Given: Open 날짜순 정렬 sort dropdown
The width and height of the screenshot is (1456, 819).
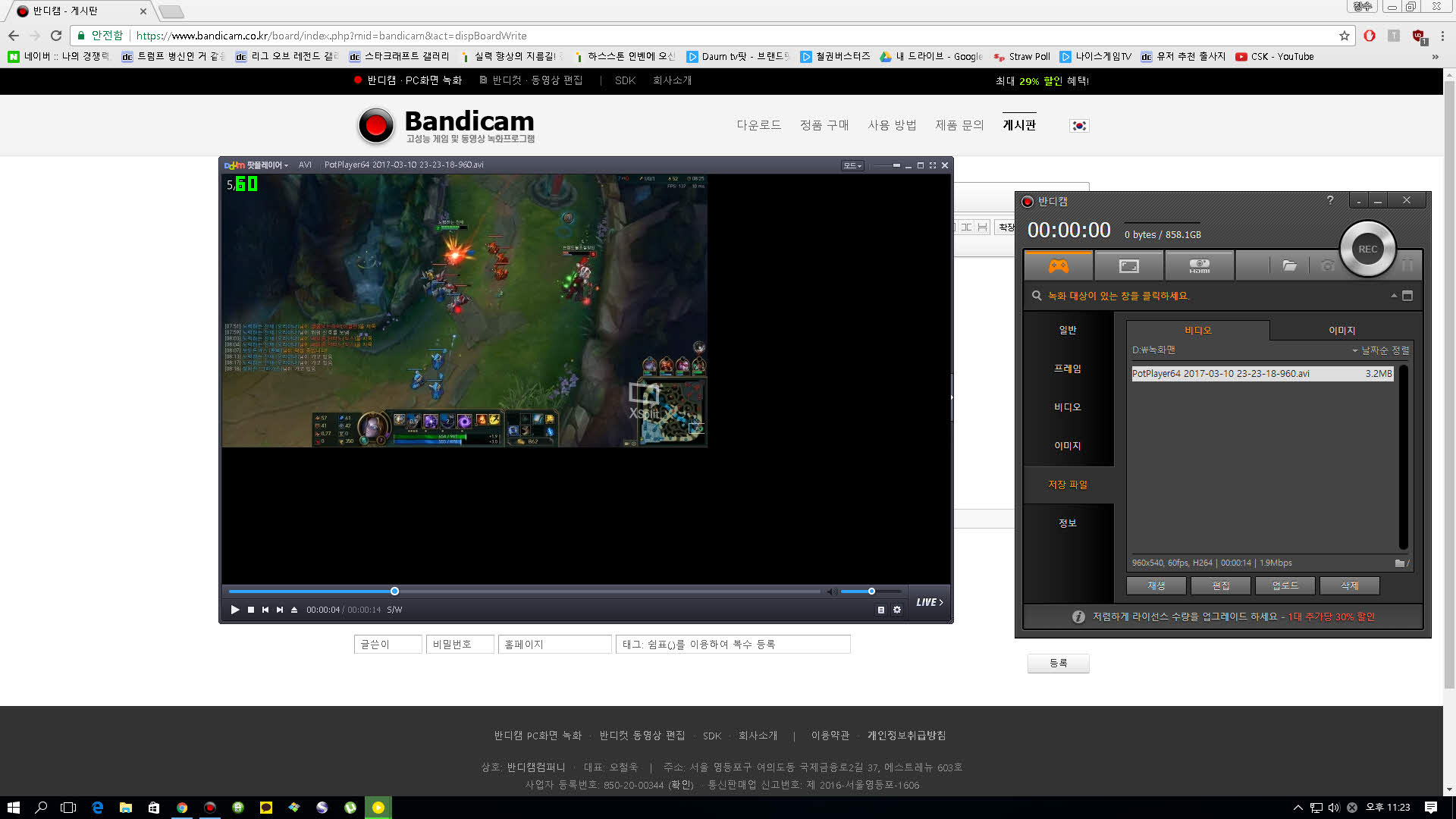Looking at the screenshot, I should coord(1380,350).
